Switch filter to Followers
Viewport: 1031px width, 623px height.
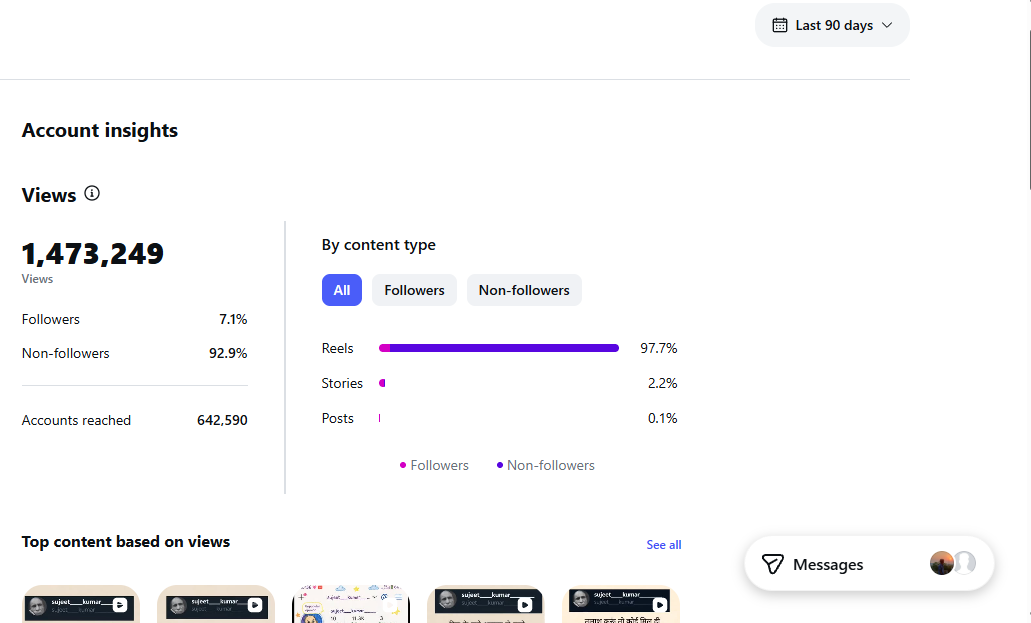414,290
